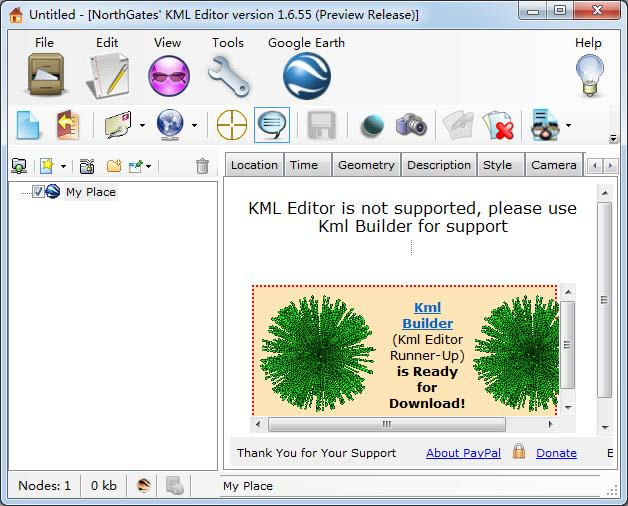Screen dimensions: 628x506
Task: Open dropdown arrow beside disguise document icon
Action: point(568,125)
